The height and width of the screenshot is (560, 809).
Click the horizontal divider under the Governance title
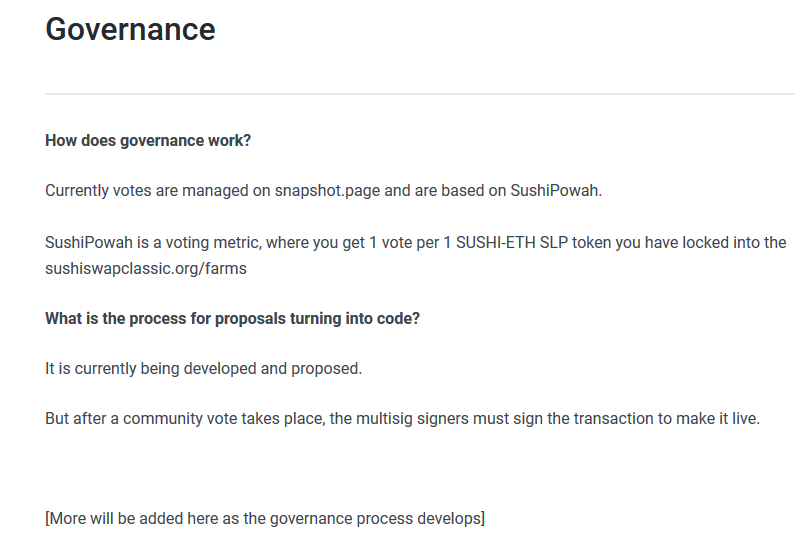click(420, 94)
